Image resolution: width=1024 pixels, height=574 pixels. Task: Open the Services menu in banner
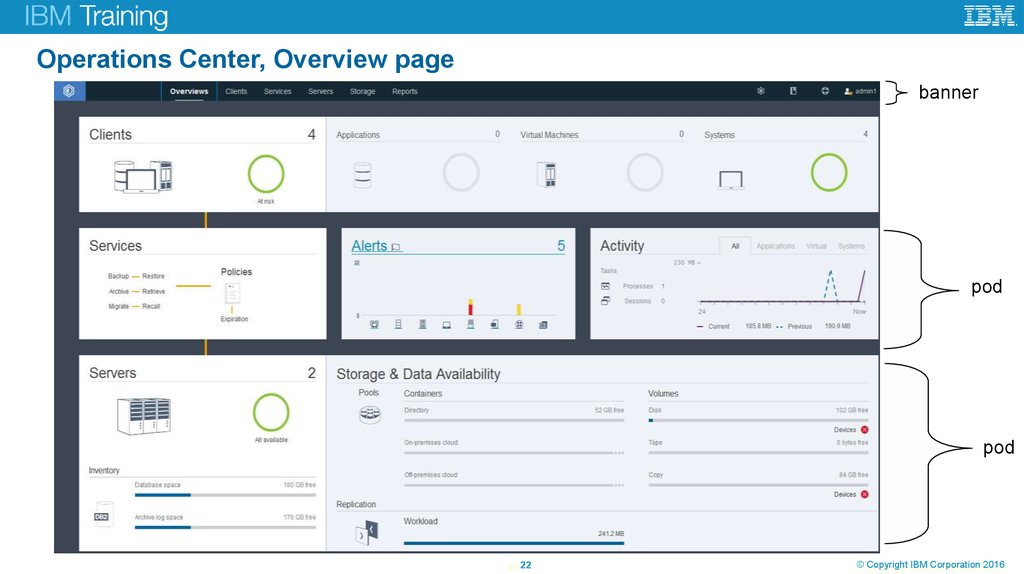[278, 91]
